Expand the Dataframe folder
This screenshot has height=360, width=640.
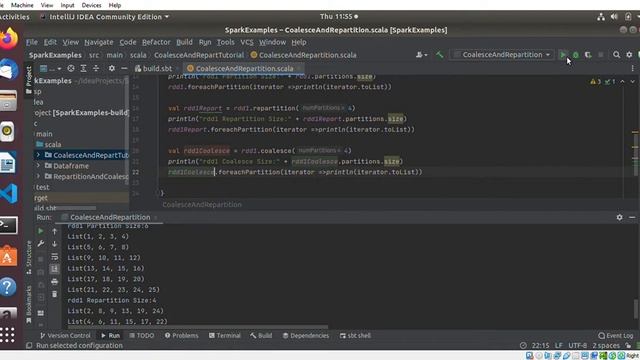point(38,166)
